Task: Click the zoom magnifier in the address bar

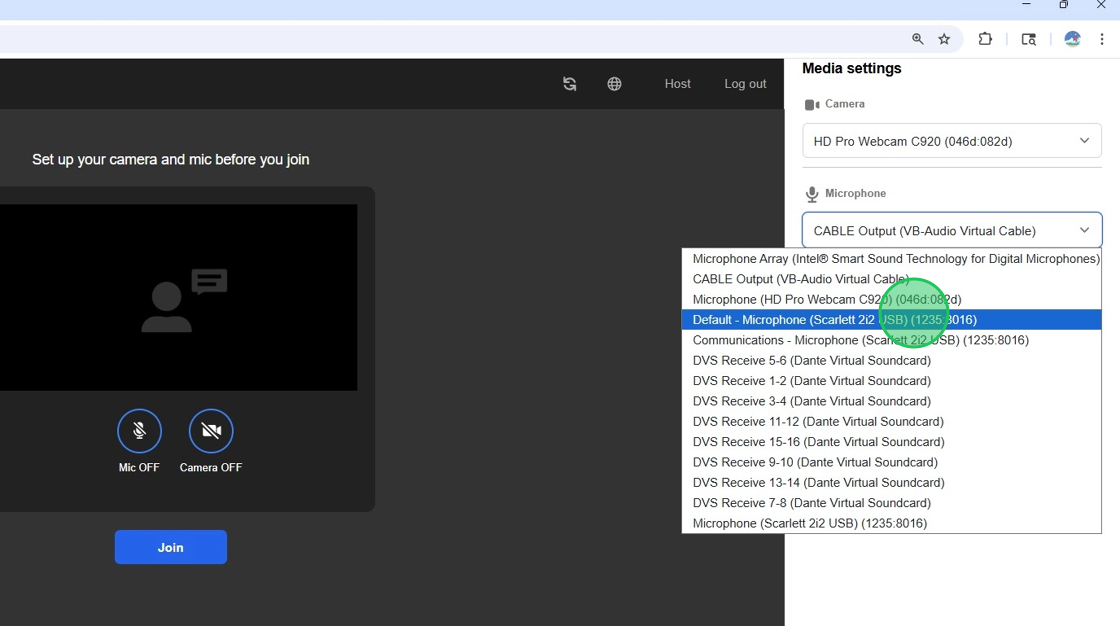Action: coord(917,38)
